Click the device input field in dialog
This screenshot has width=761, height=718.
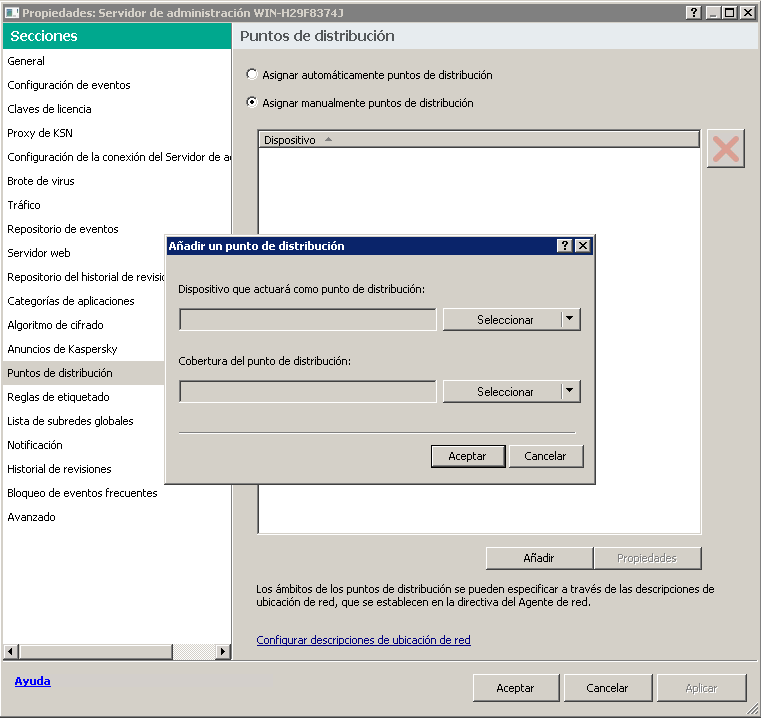pyautogui.click(x=308, y=319)
